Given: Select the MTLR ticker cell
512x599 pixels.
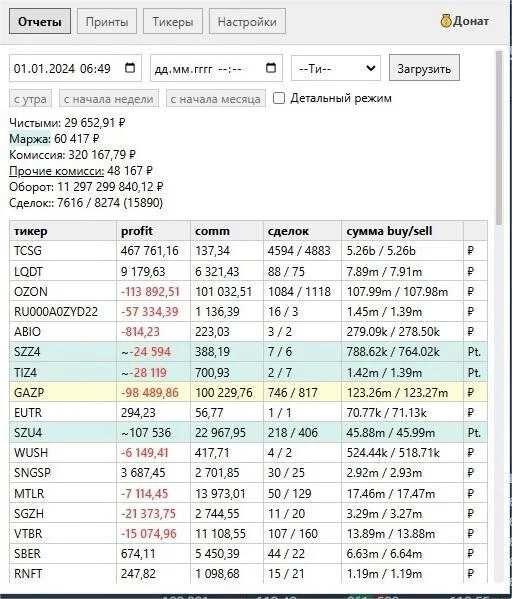Looking at the screenshot, I should coord(63,493).
